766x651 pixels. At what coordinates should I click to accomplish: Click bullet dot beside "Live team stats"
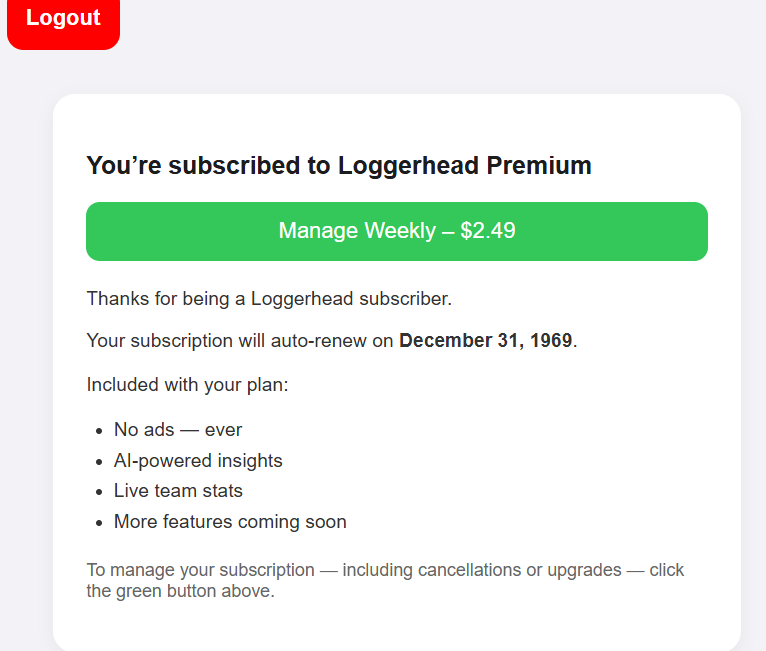point(99,492)
